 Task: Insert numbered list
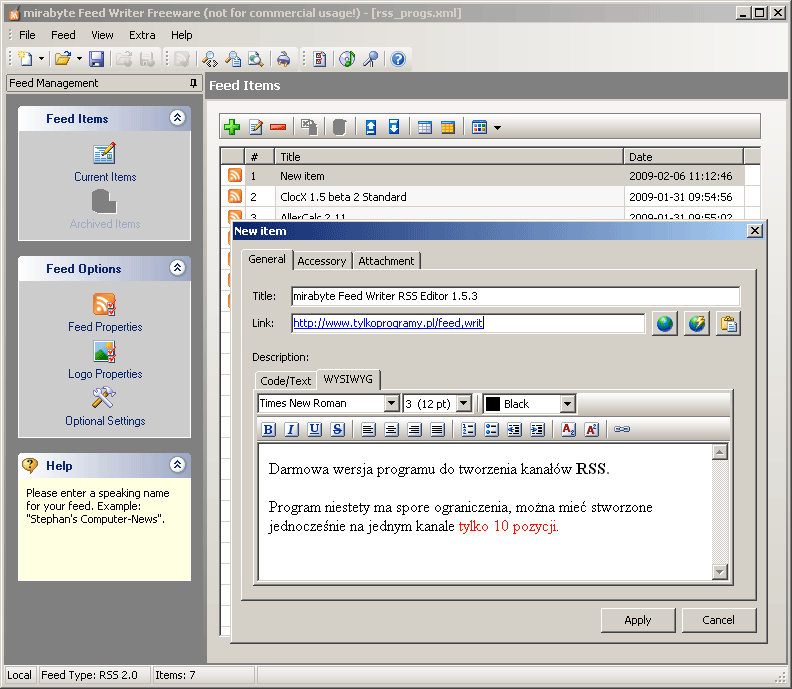(x=468, y=429)
